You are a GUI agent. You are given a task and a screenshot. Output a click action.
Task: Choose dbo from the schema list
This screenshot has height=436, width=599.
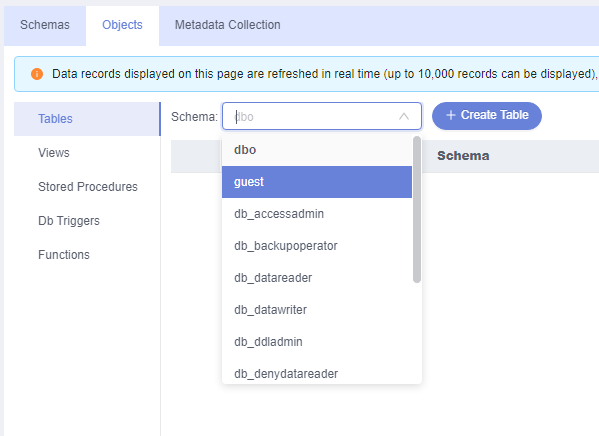point(317,150)
